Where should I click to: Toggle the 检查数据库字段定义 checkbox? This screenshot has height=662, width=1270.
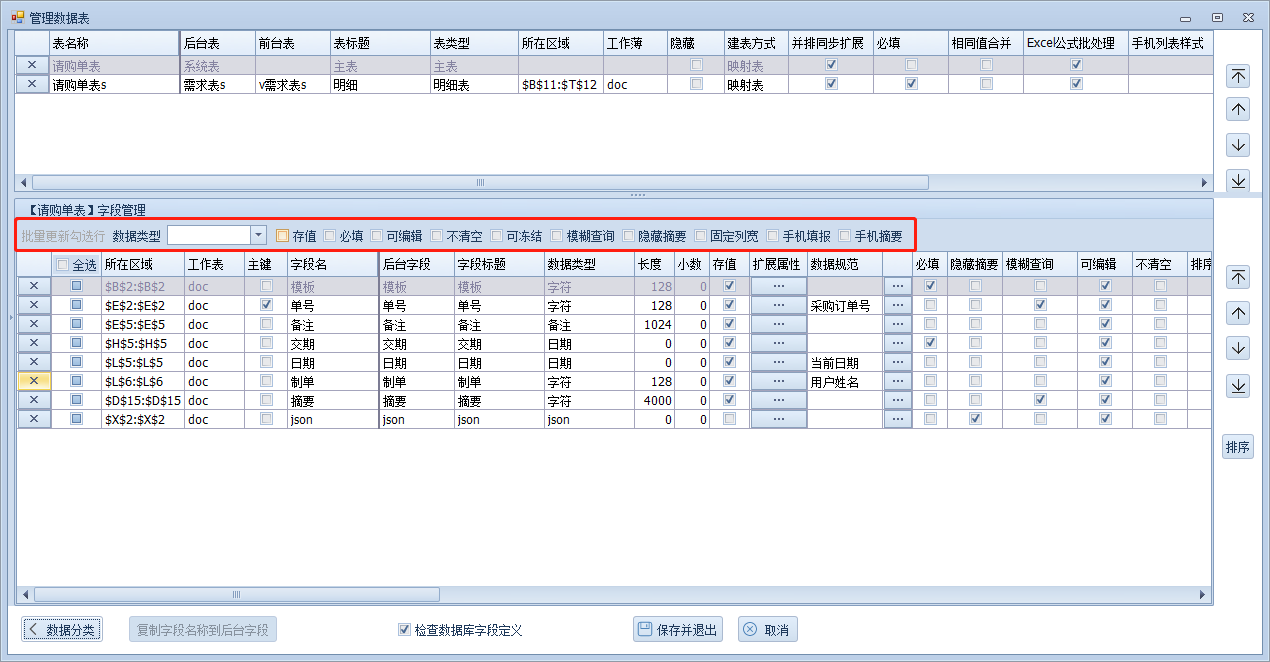[404, 630]
